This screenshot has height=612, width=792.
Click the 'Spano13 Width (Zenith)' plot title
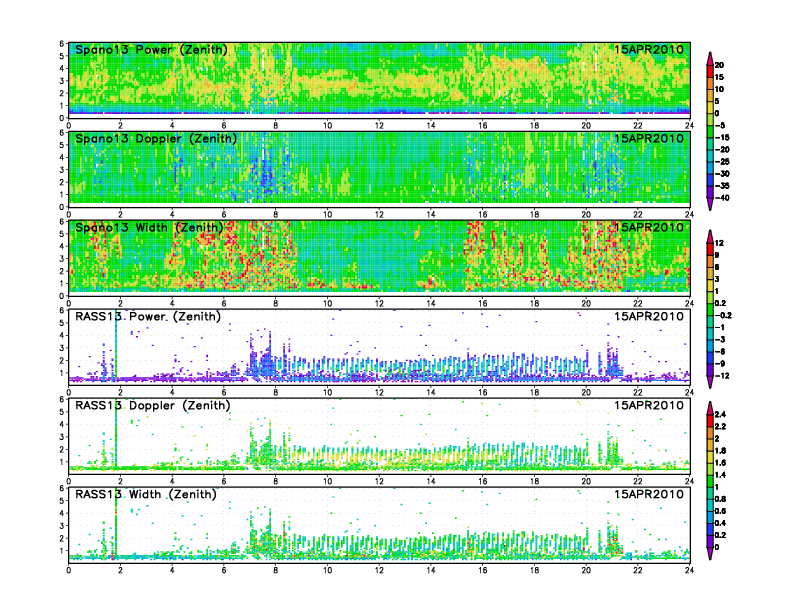tap(149, 228)
